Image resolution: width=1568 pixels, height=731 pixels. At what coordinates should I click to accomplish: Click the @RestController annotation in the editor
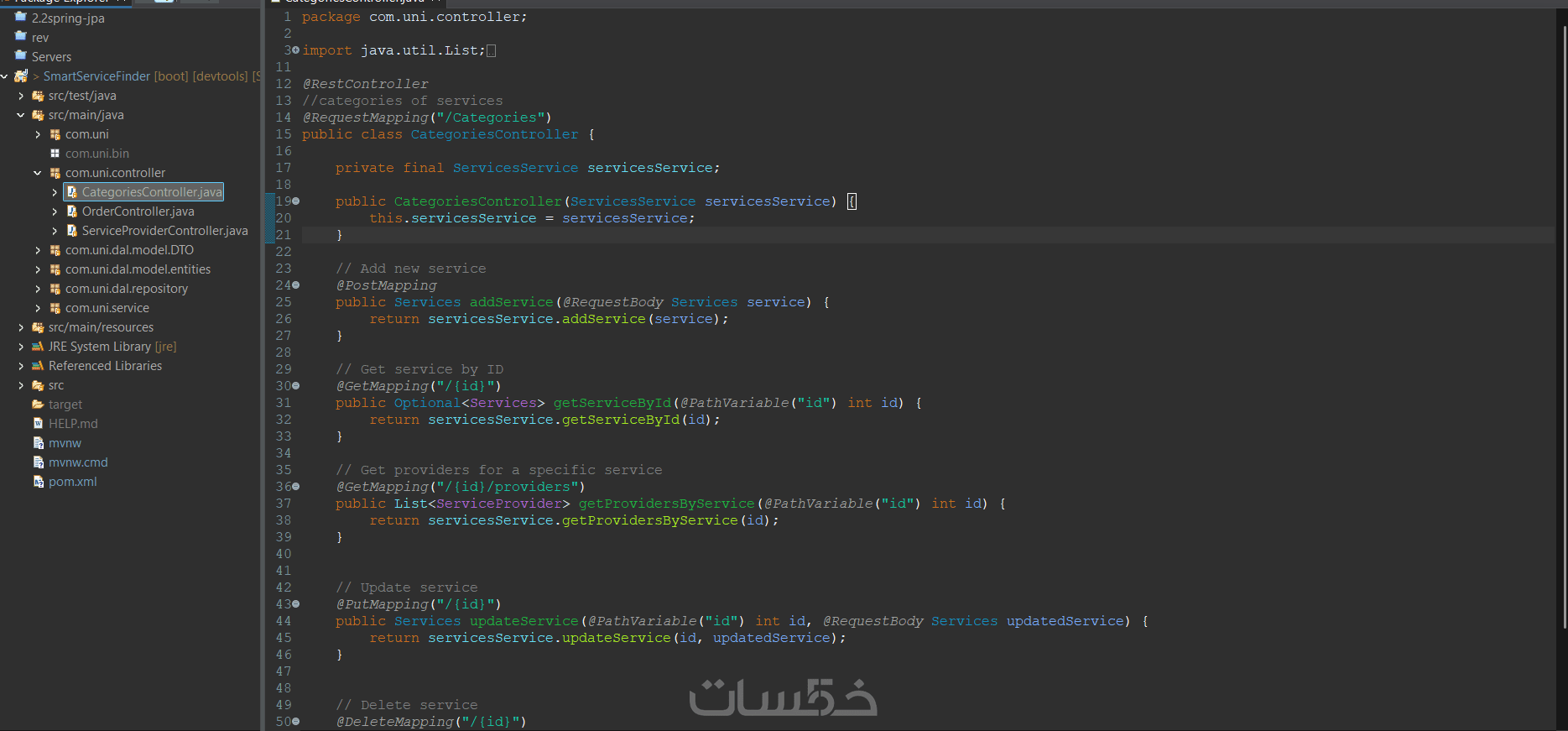click(x=366, y=84)
